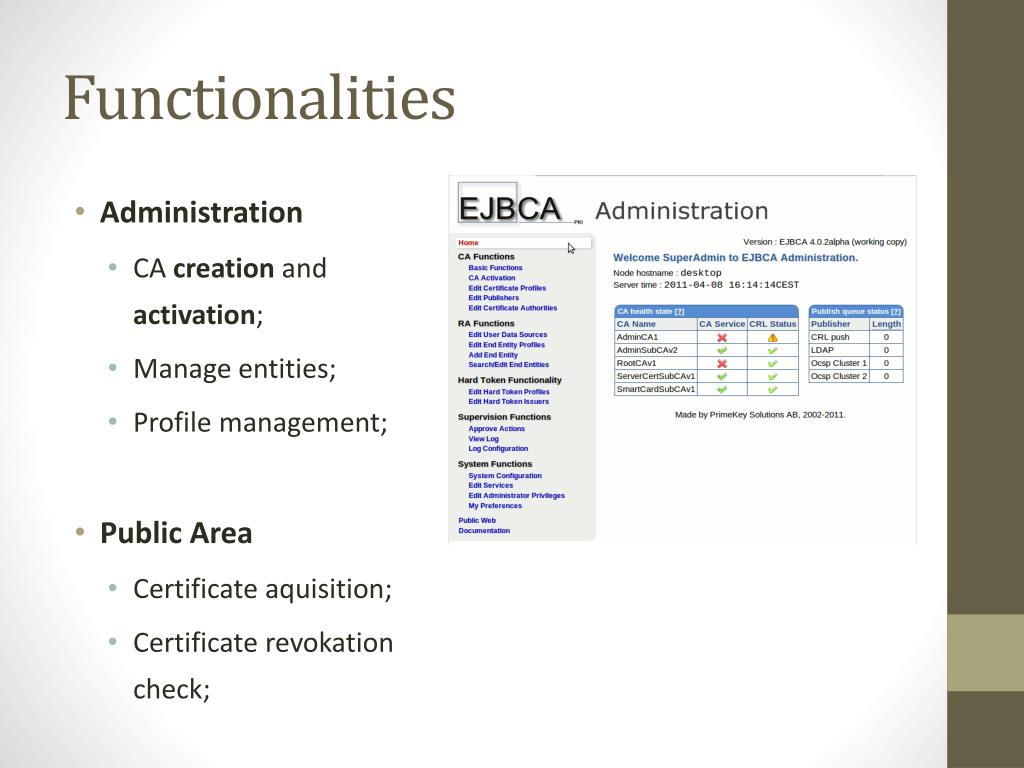The height and width of the screenshot is (768, 1024).
Task: Click the Server time value
Action: coord(731,285)
